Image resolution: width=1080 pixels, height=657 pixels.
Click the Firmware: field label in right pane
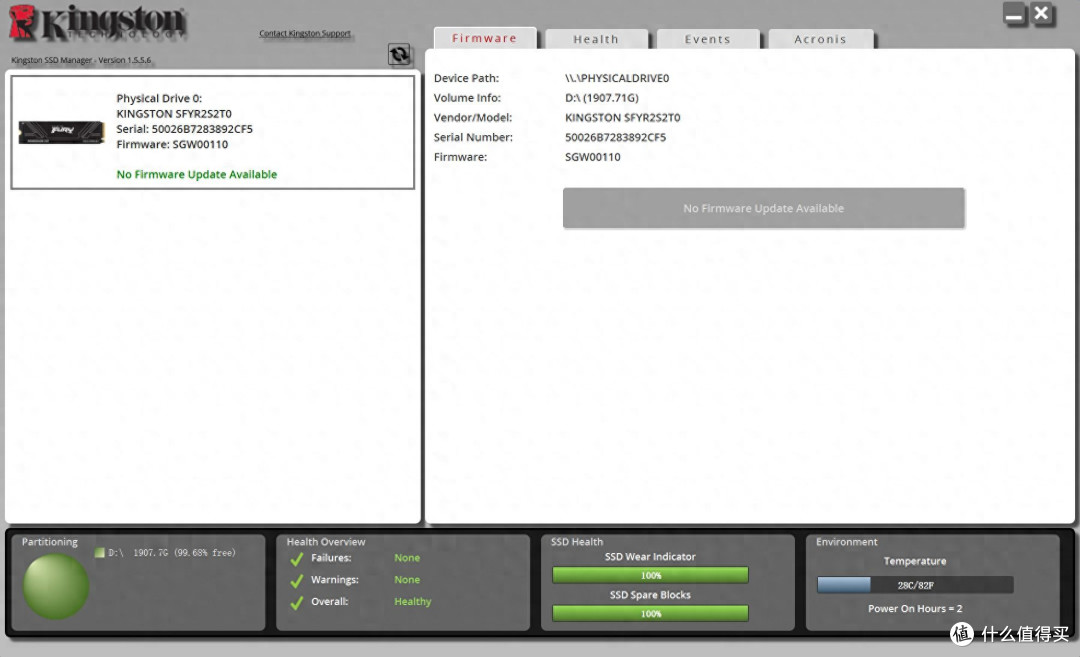[x=460, y=157]
